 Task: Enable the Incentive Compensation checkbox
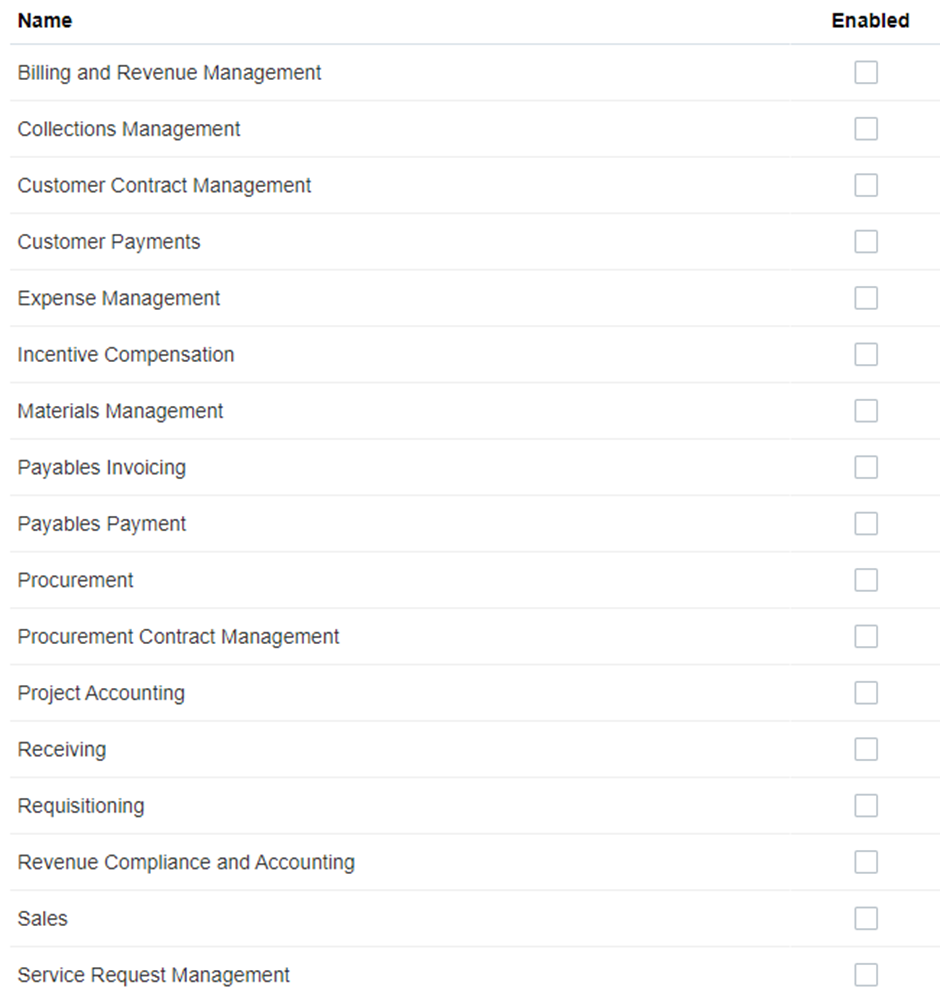pyautogui.click(x=866, y=355)
